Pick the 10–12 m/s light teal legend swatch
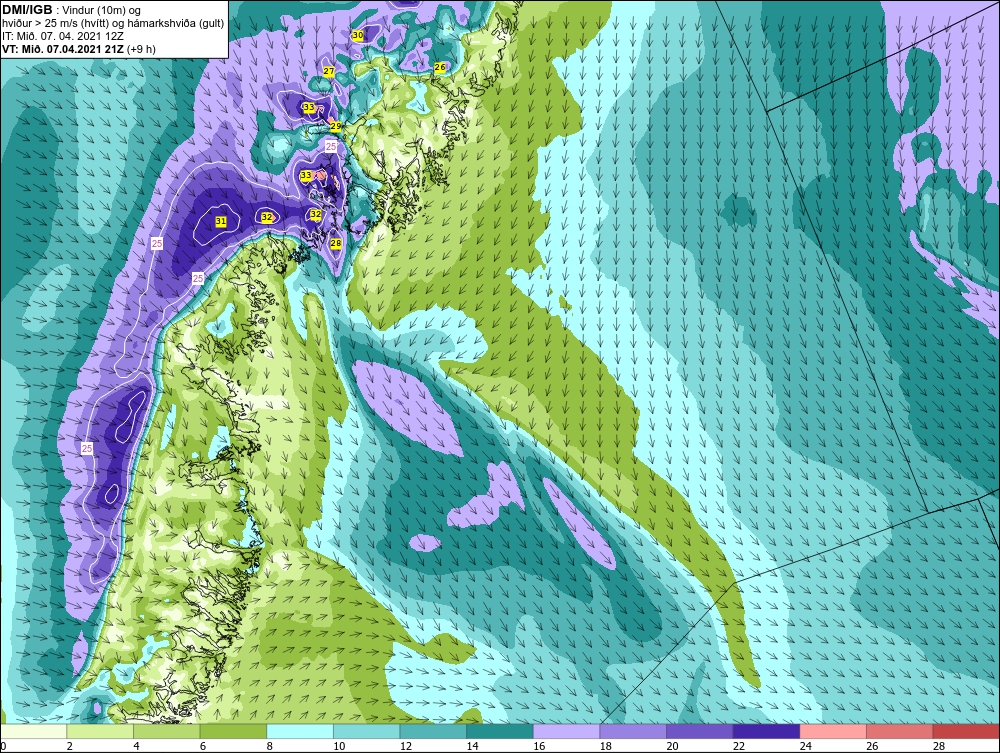Viewport: 1000px width, 753px height. tap(366, 731)
